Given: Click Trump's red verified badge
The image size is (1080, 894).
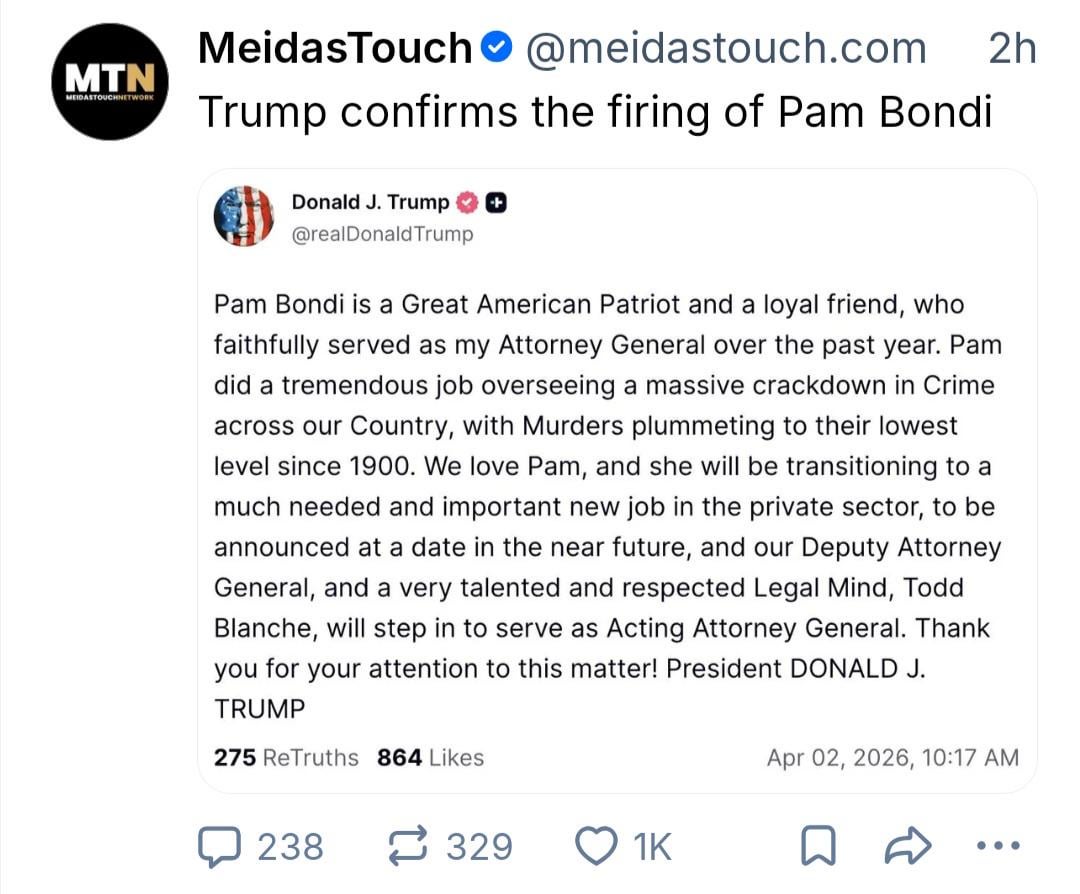Looking at the screenshot, I should 467,203.
